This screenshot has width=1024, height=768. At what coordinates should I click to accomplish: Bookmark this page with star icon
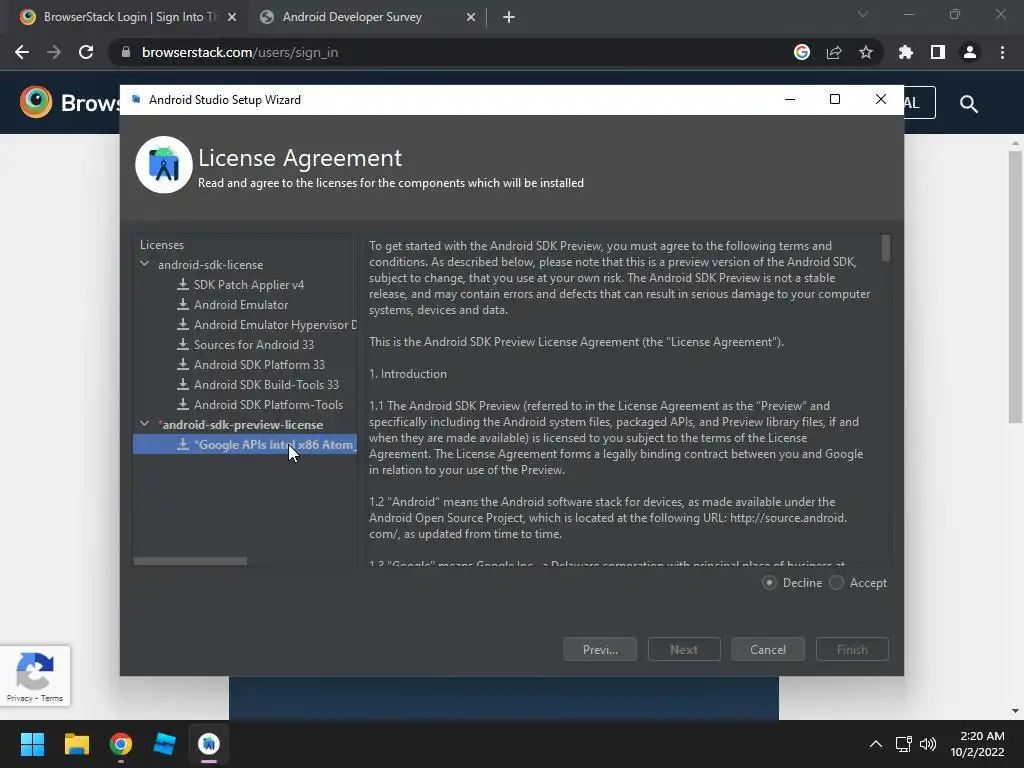pyautogui.click(x=866, y=52)
